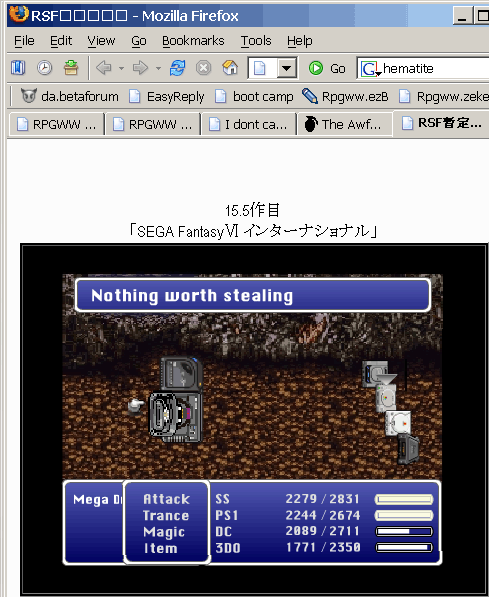Open the Tools menu
This screenshot has height=597, width=489.
point(256,40)
